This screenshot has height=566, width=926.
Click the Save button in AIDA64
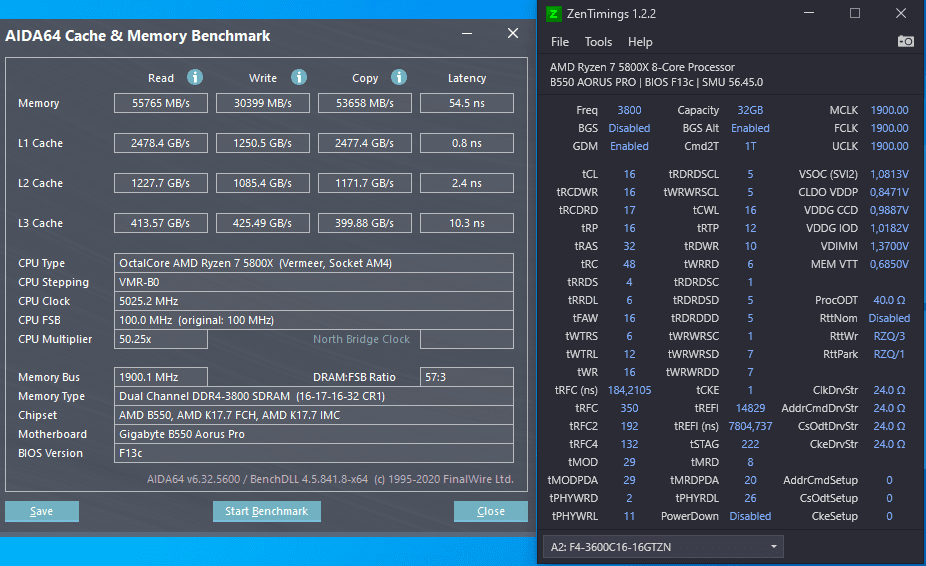[x=42, y=511]
